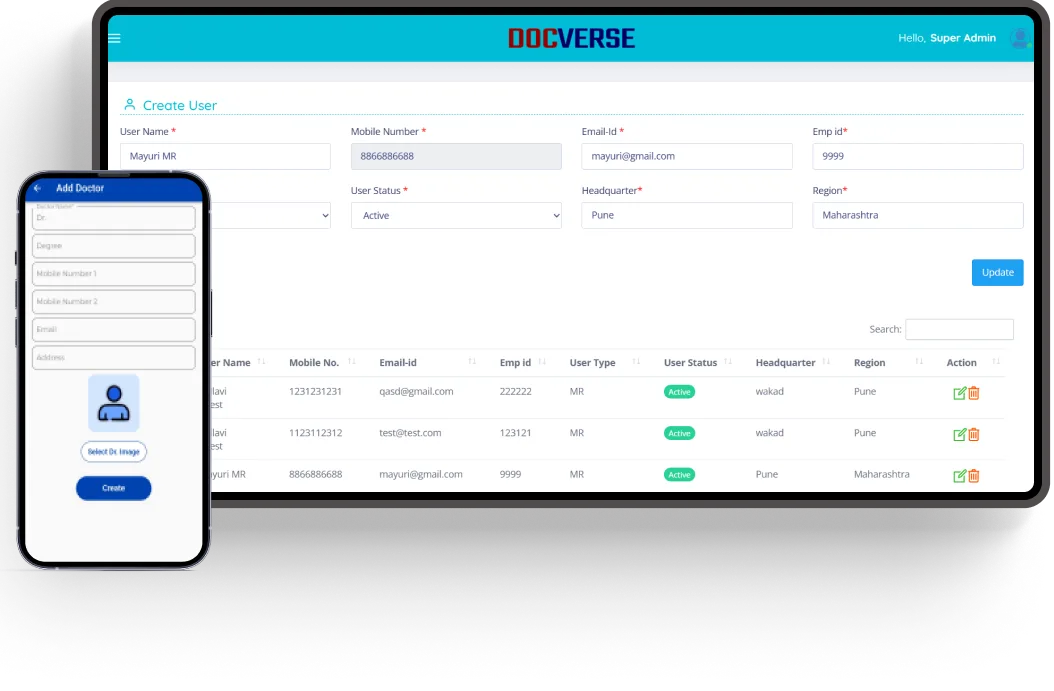Viewport: 1054px width, 691px height.
Task: Edit the mayuri@gmail.com user row
Action: (959, 476)
